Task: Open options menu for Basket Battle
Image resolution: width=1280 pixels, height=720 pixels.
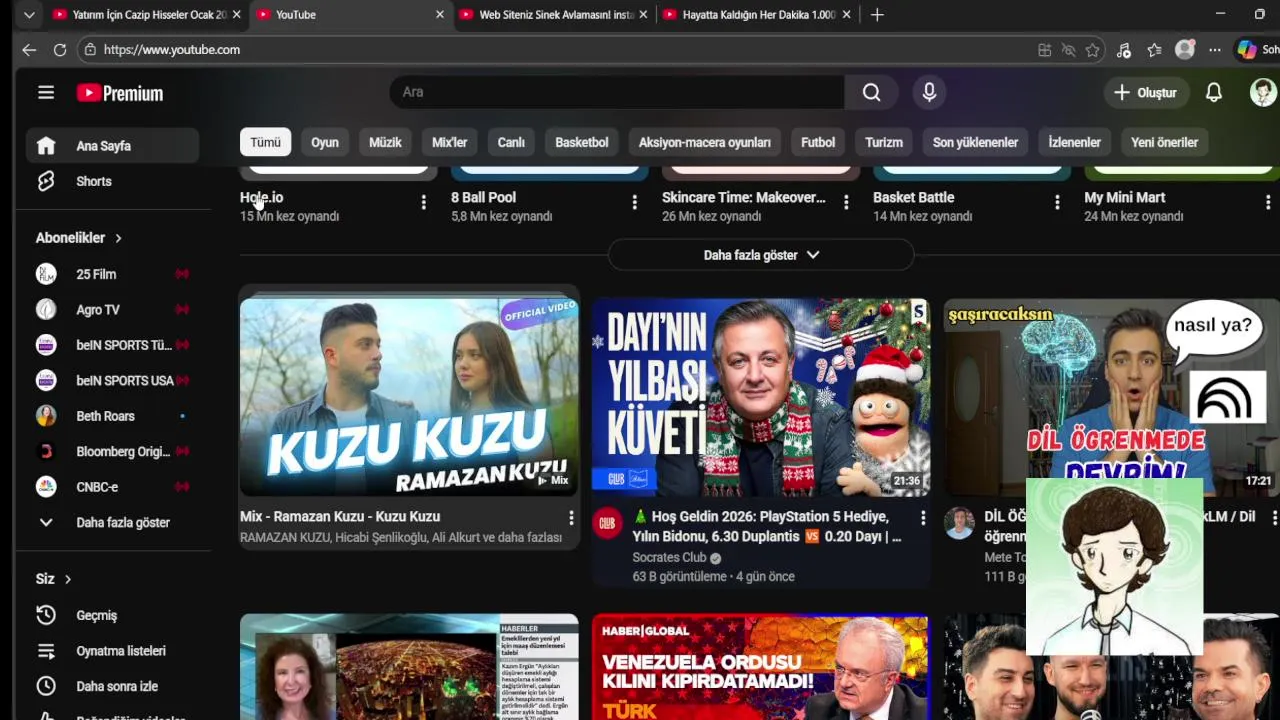Action: click(1057, 203)
